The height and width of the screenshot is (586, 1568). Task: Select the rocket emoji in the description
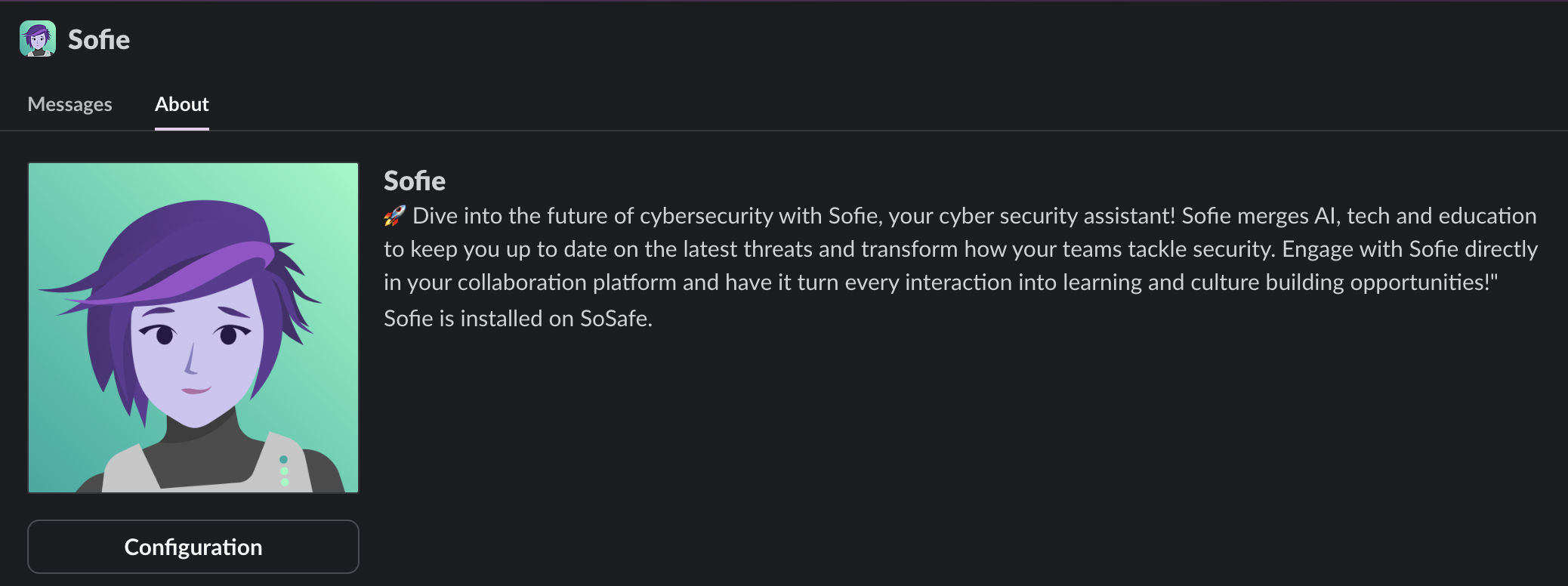[x=394, y=215]
